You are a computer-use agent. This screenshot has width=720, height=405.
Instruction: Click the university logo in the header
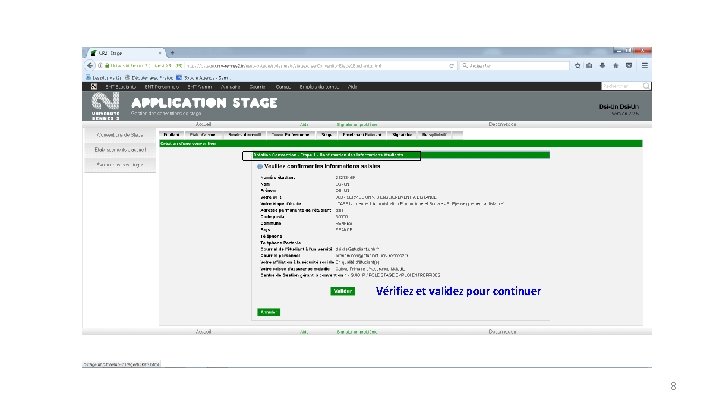pos(105,106)
